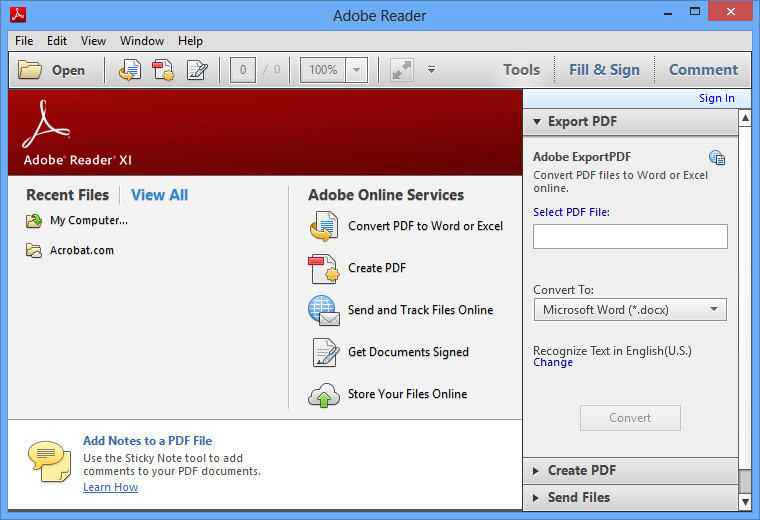Open the Window menu

point(142,41)
